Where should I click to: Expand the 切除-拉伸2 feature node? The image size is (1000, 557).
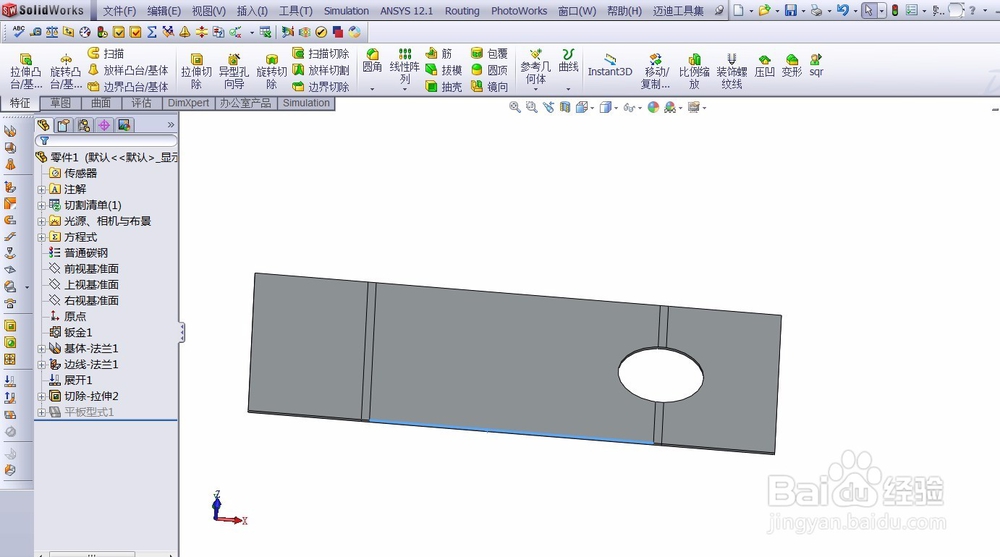point(41,397)
